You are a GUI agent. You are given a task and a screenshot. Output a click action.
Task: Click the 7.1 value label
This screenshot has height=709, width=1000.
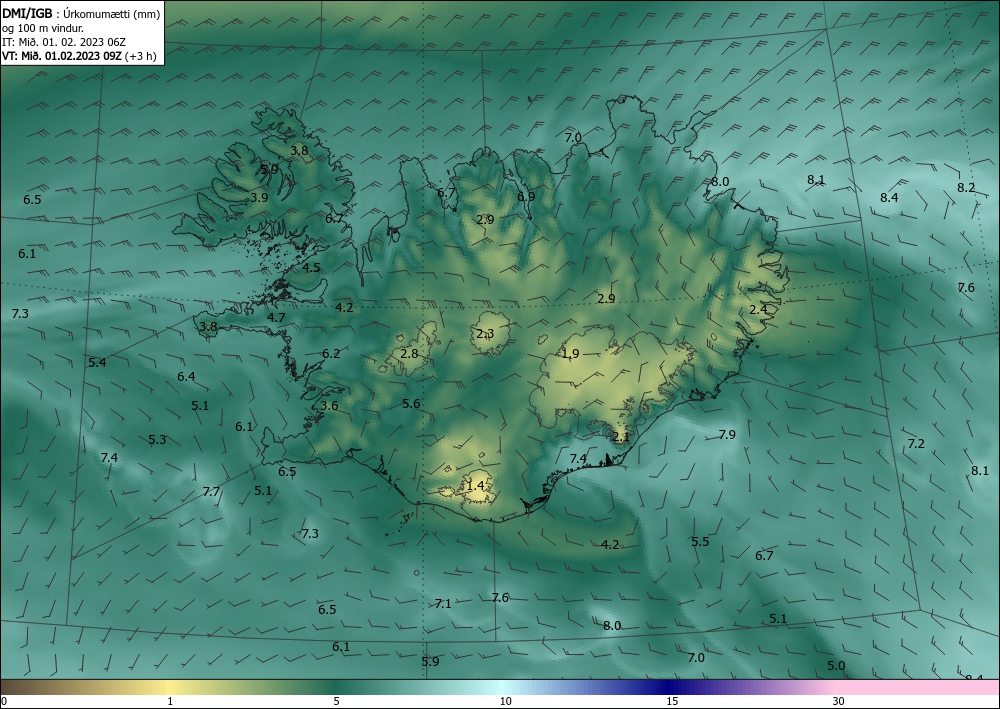pos(443,604)
